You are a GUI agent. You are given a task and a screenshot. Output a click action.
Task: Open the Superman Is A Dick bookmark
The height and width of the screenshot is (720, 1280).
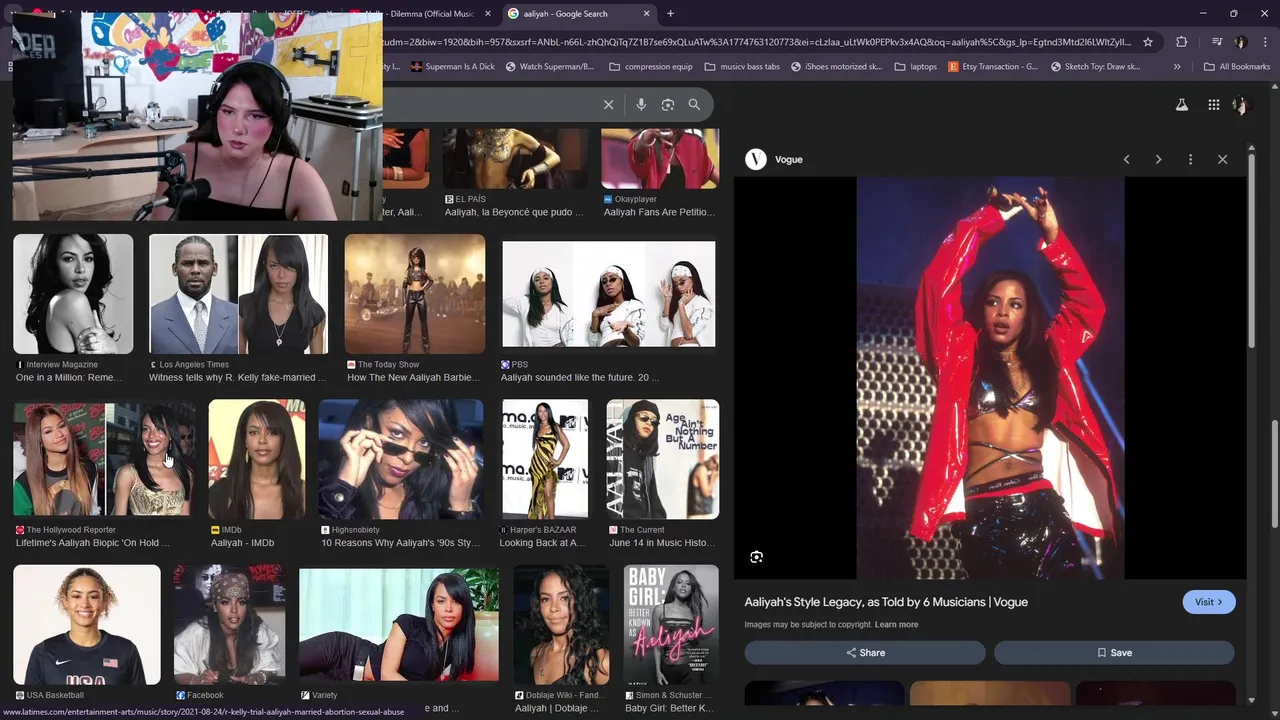point(452,67)
